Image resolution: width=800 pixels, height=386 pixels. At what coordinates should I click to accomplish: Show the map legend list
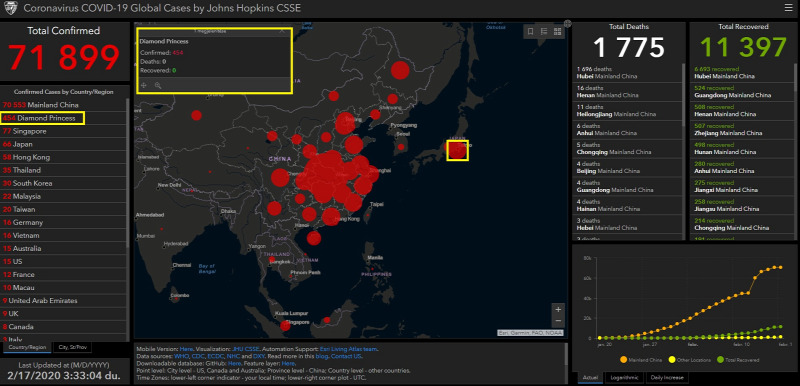(544, 32)
